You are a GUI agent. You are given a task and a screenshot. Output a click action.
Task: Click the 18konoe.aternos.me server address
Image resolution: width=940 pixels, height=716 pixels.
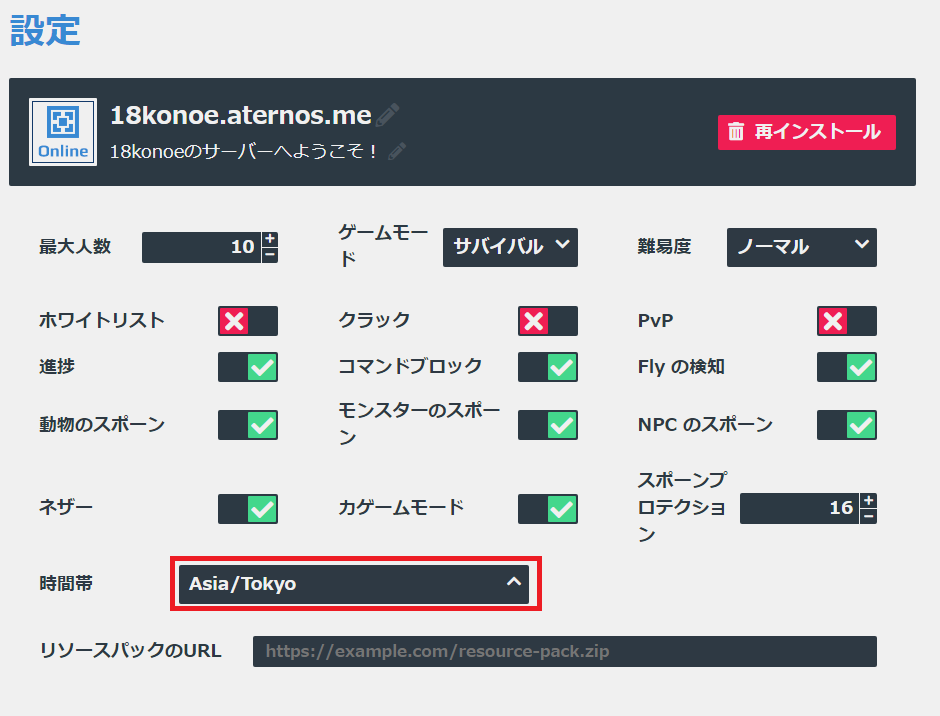click(241, 115)
